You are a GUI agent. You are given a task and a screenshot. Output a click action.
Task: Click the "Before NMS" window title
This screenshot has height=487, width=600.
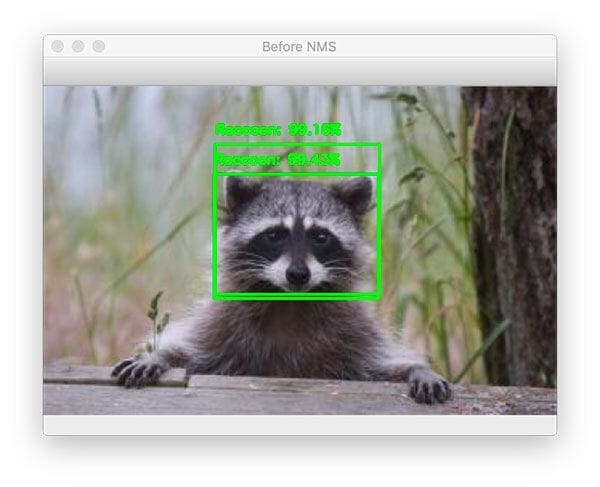click(x=299, y=47)
